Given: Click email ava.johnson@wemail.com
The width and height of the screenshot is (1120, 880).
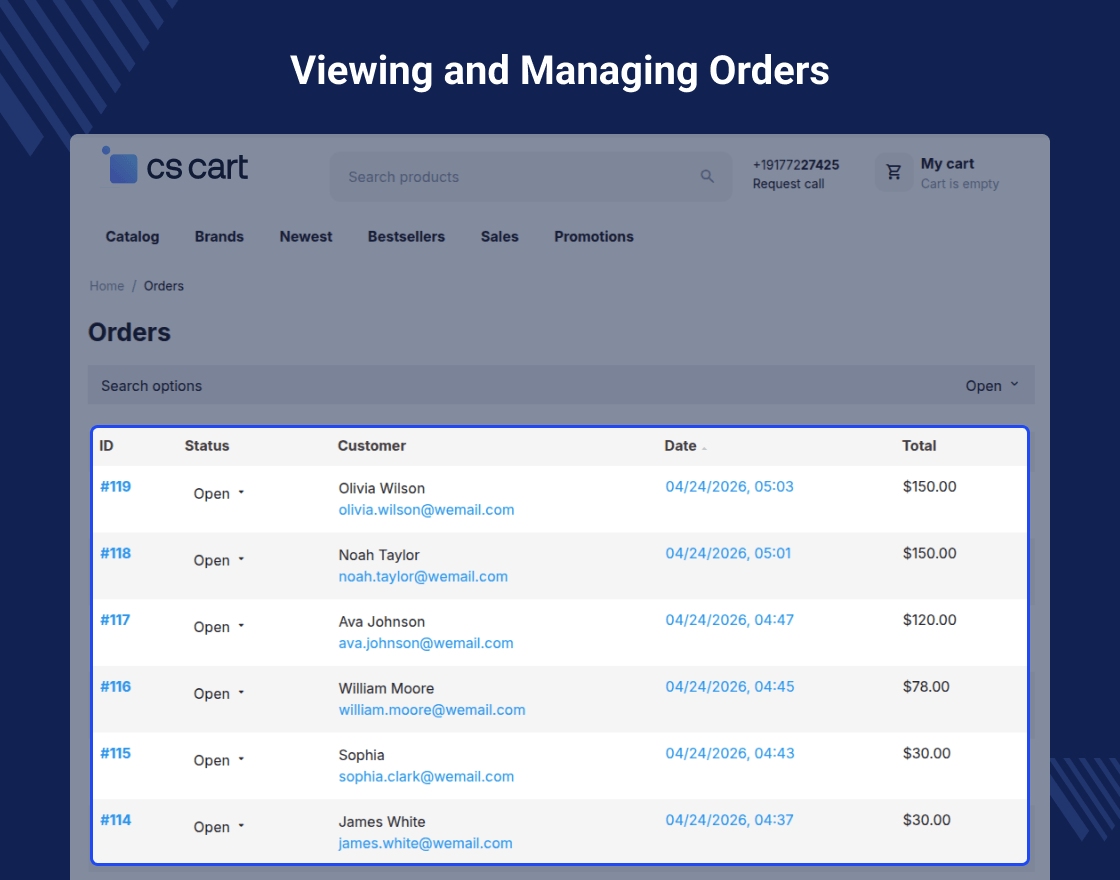Looking at the screenshot, I should click(426, 643).
